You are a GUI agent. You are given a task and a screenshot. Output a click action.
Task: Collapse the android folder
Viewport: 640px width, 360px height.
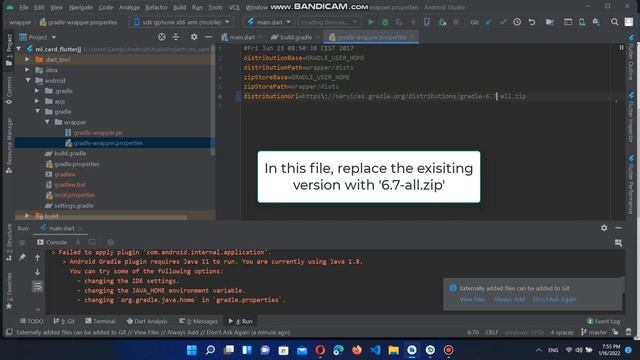click(x=27, y=80)
